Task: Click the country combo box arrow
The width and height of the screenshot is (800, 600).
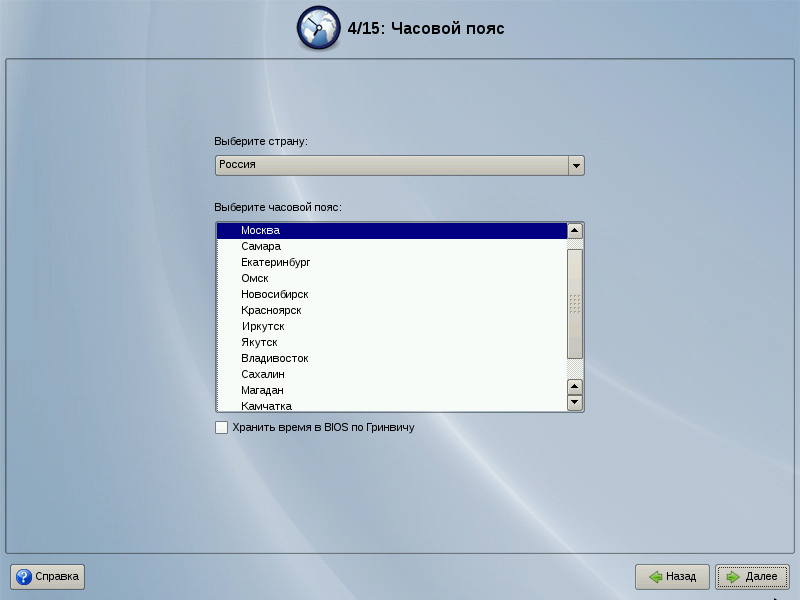Action: [x=575, y=165]
